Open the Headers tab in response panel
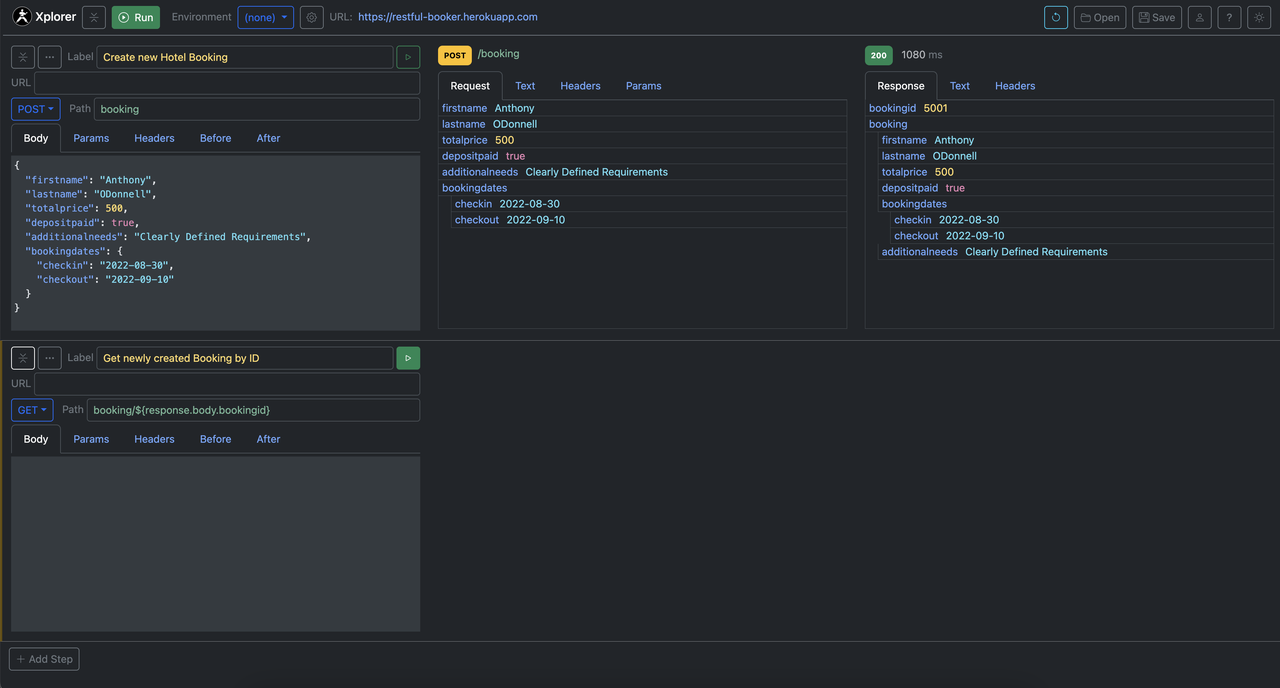 pos(1015,86)
